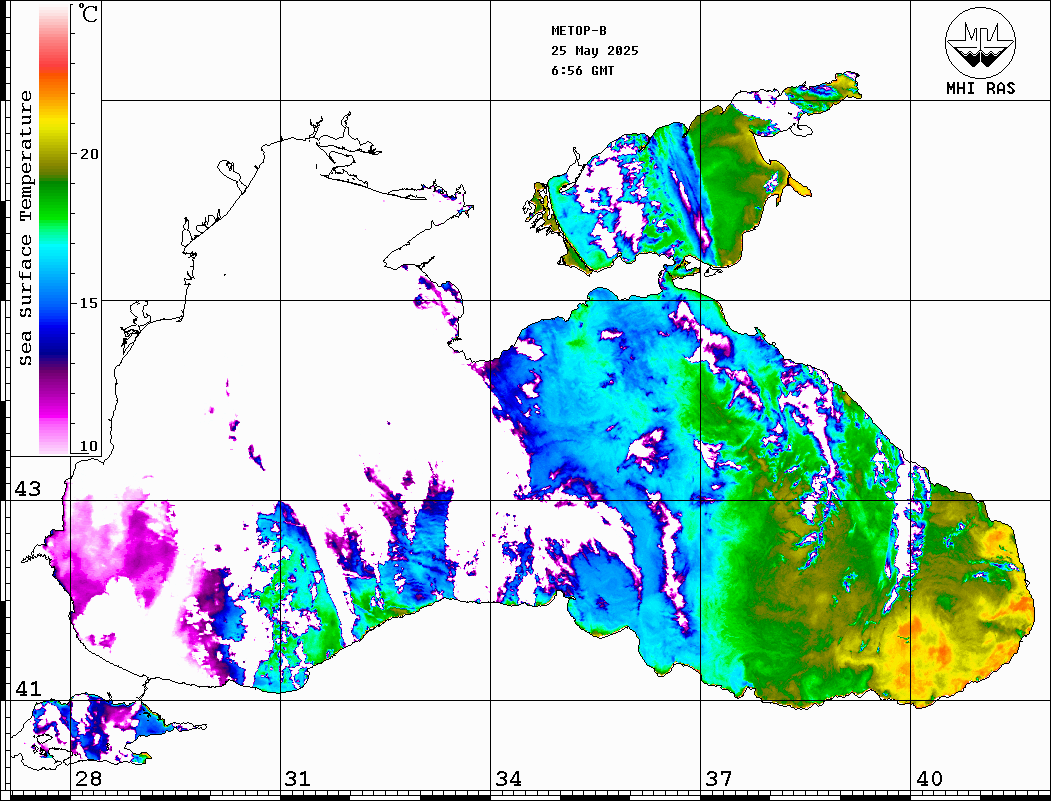Click longitude label "31"
Image resolution: width=1051 pixels, height=801 pixels.
pos(298,779)
